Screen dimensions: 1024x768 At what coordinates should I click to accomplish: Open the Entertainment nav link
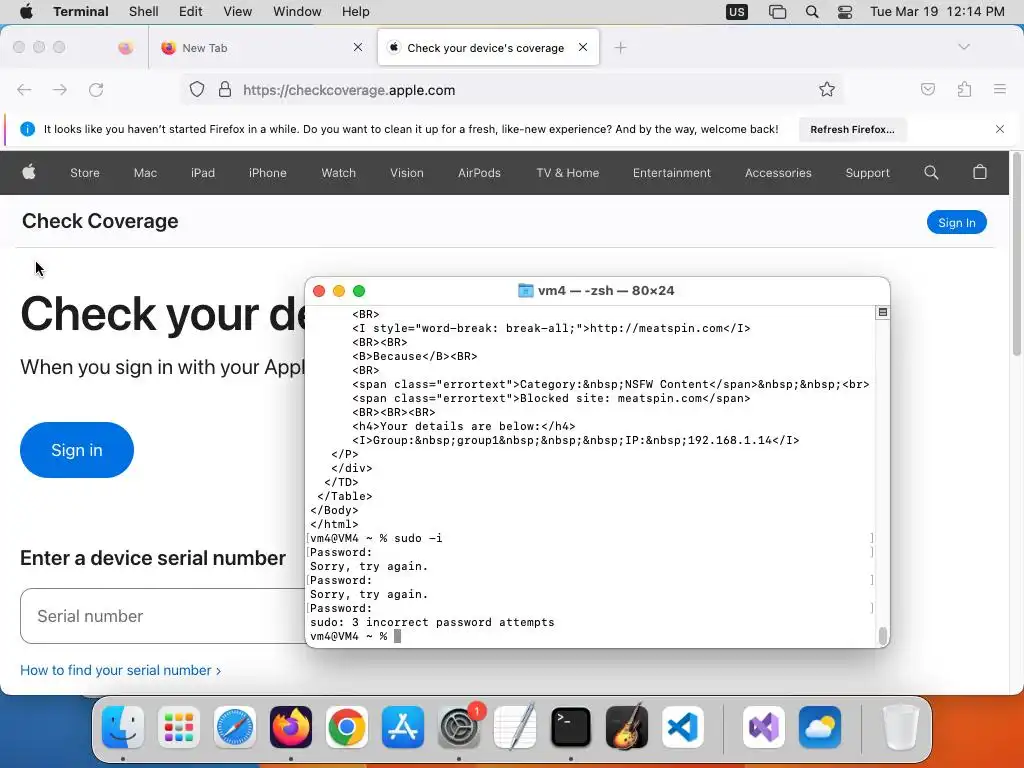click(671, 173)
